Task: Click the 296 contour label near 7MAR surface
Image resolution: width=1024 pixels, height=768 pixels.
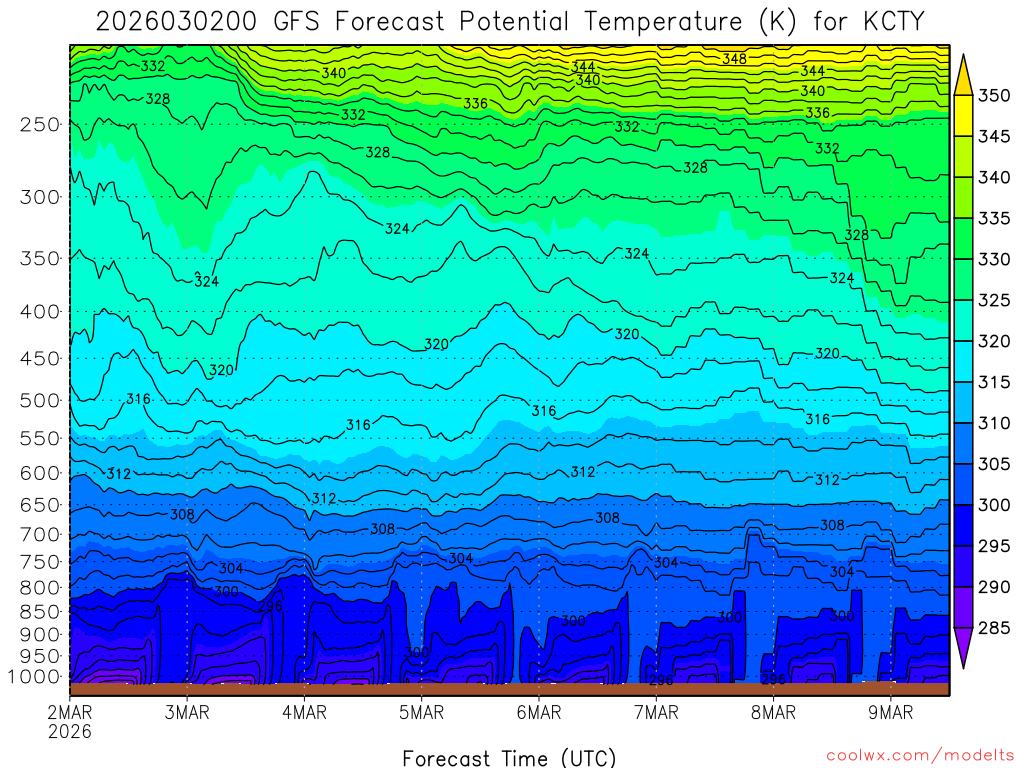Action: coord(662,680)
